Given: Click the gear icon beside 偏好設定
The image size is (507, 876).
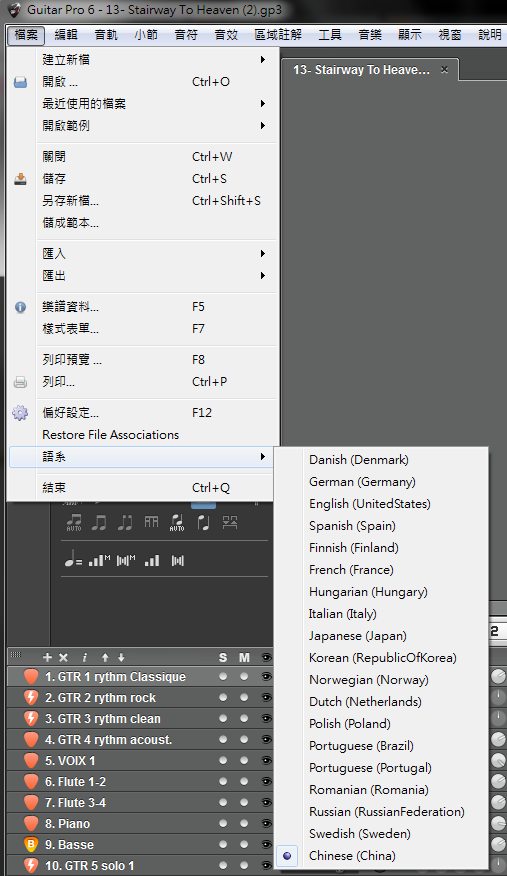Looking at the screenshot, I should [x=20, y=413].
